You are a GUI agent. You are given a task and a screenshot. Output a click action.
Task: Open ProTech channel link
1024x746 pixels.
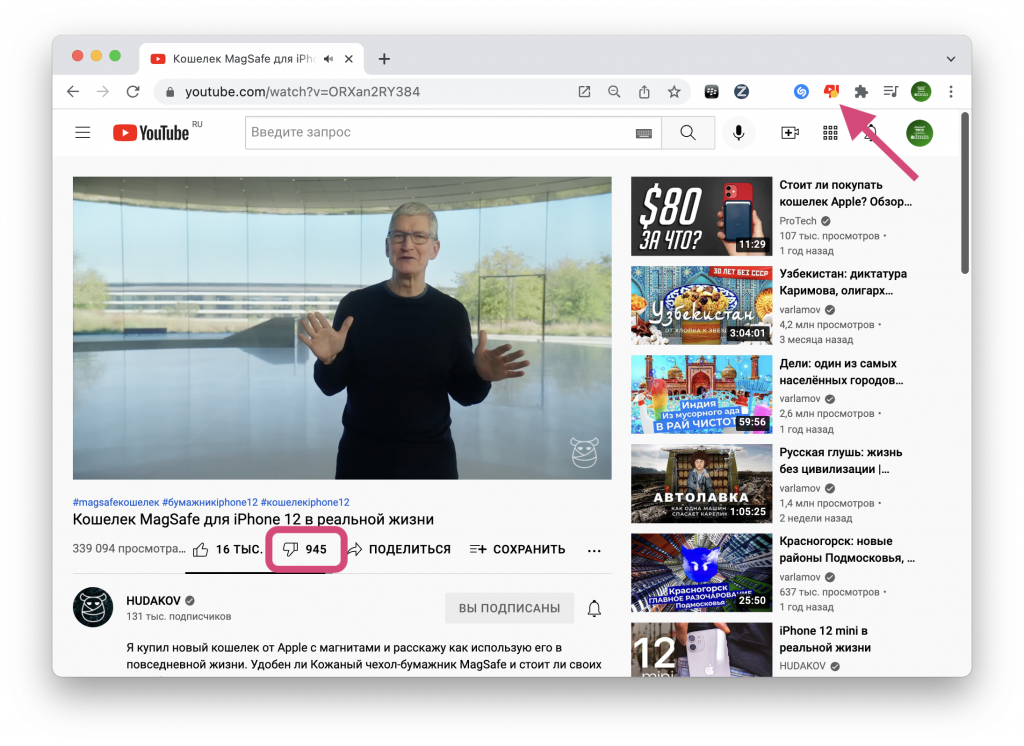[x=798, y=221]
